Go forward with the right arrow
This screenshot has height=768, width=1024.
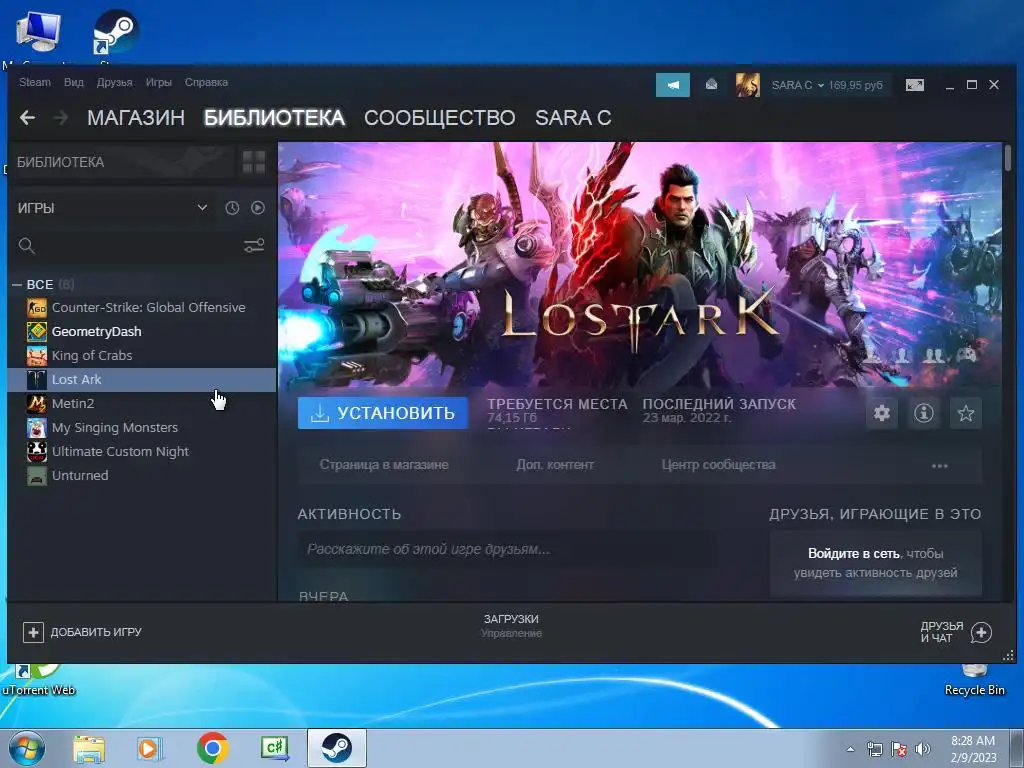tap(60, 118)
